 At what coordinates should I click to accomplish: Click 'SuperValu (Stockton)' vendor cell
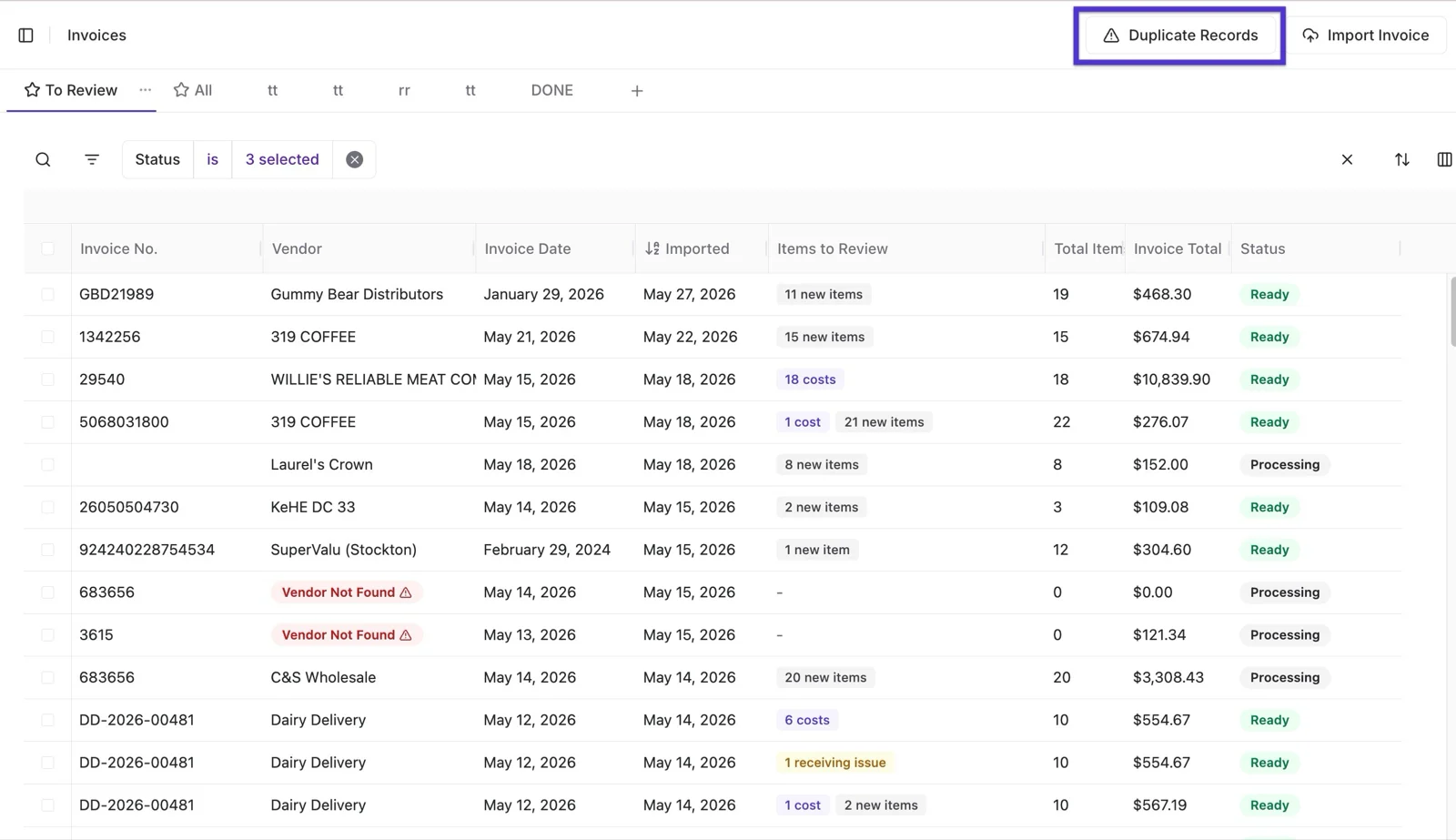click(x=343, y=550)
